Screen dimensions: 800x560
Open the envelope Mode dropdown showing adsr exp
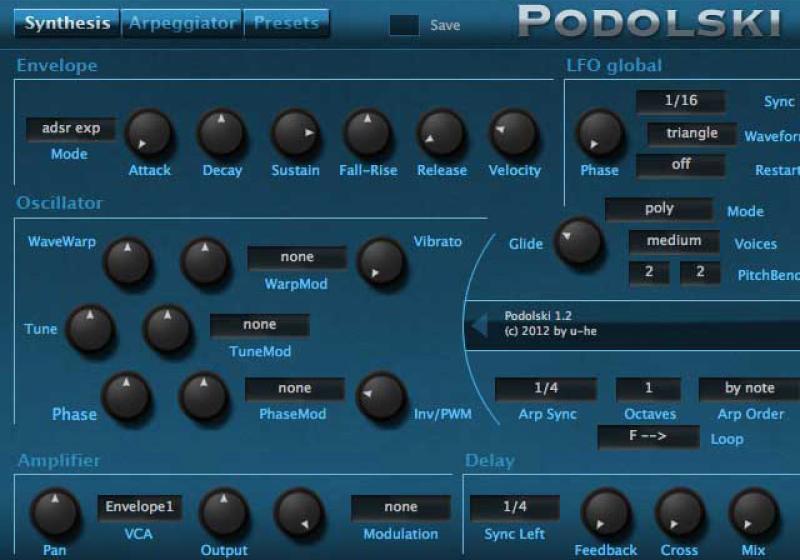(70, 128)
